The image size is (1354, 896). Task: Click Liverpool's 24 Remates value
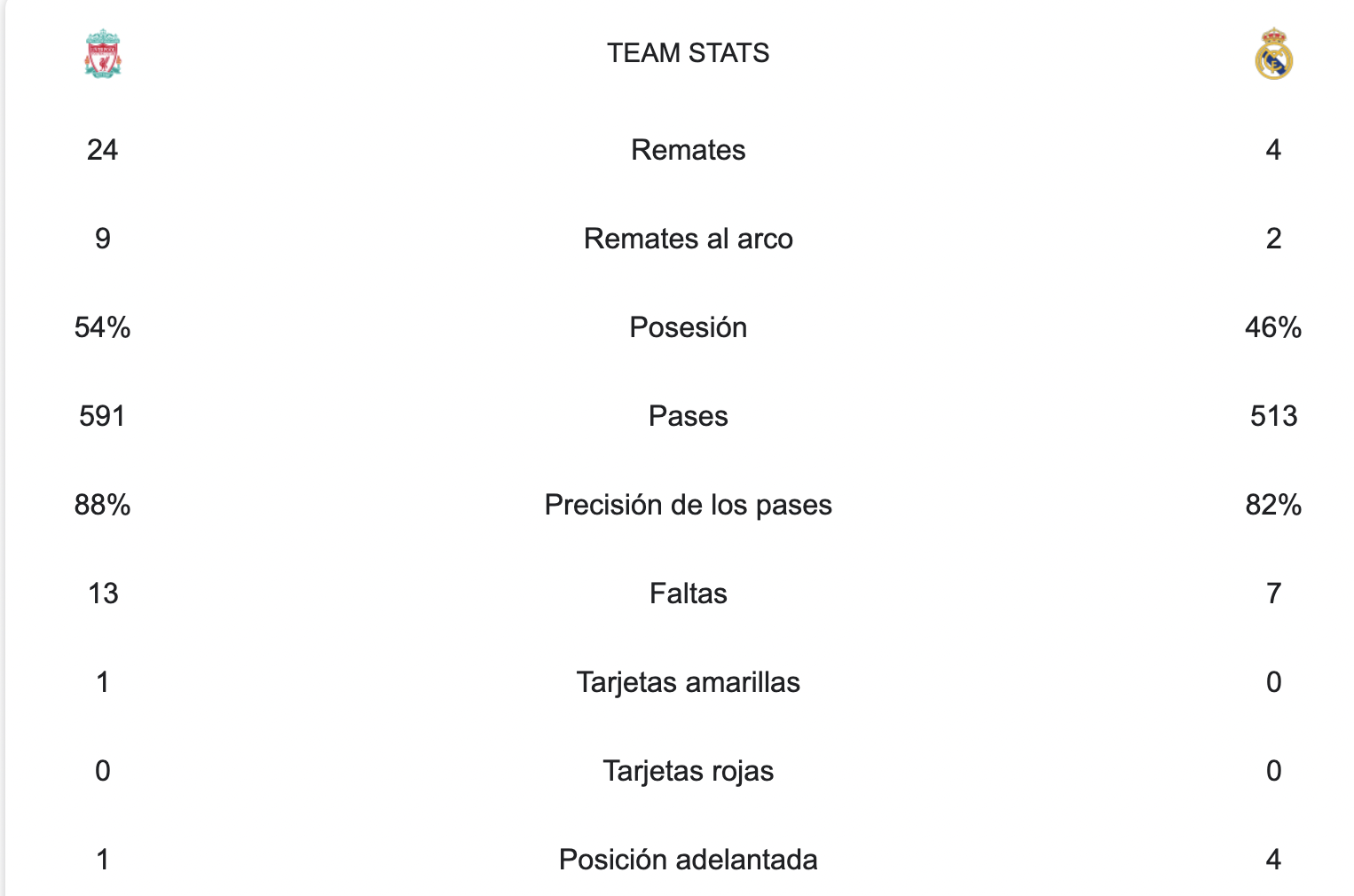tap(103, 150)
